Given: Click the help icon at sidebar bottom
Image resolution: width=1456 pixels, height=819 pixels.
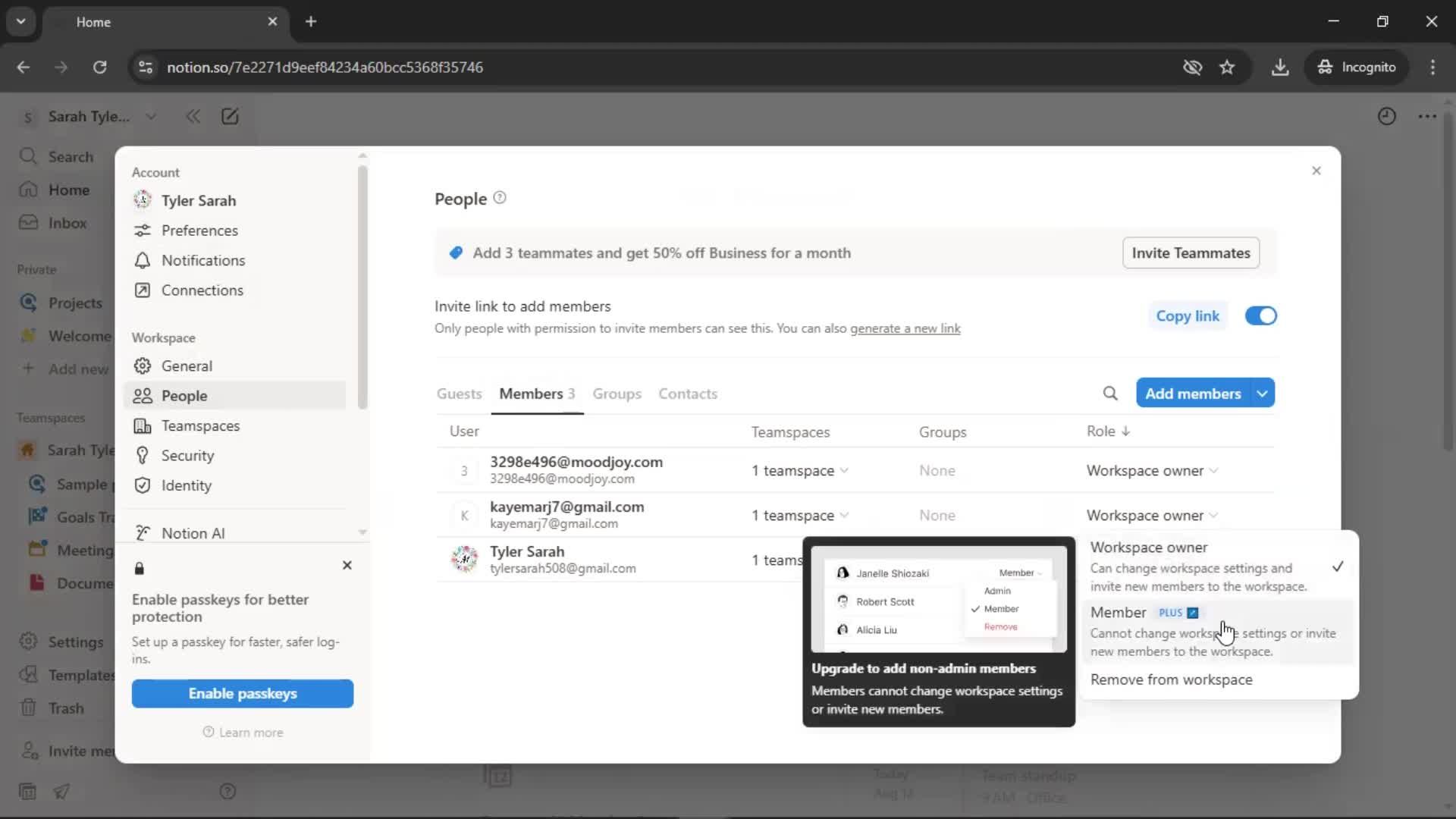Looking at the screenshot, I should click(x=227, y=792).
